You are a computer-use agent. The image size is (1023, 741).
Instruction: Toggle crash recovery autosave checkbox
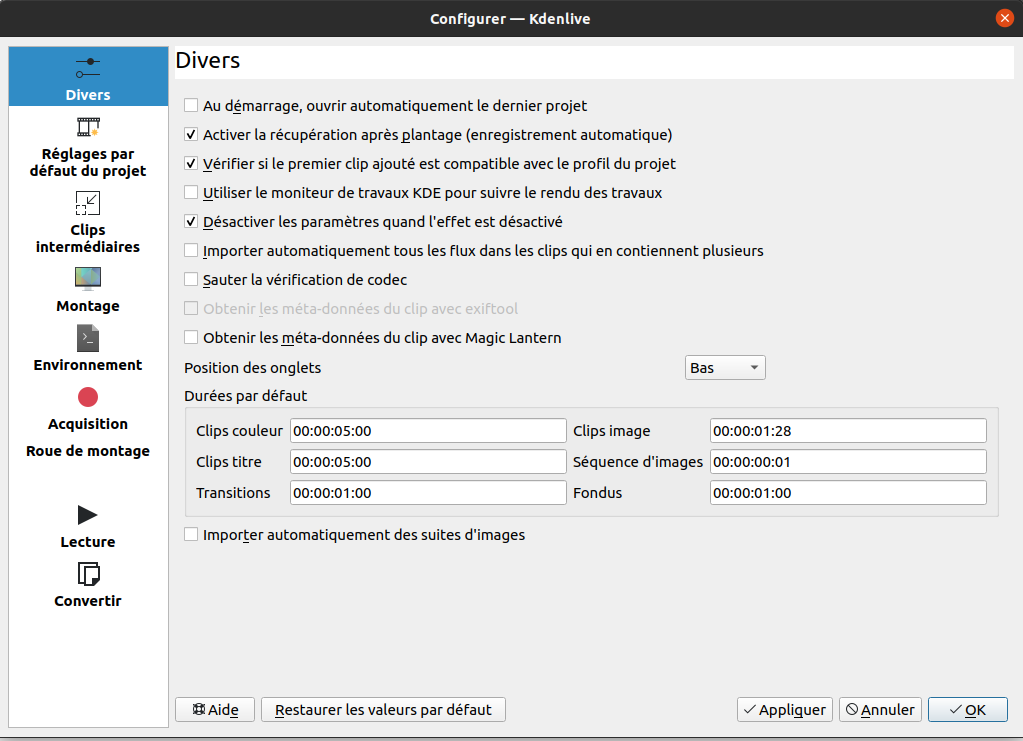click(191, 134)
